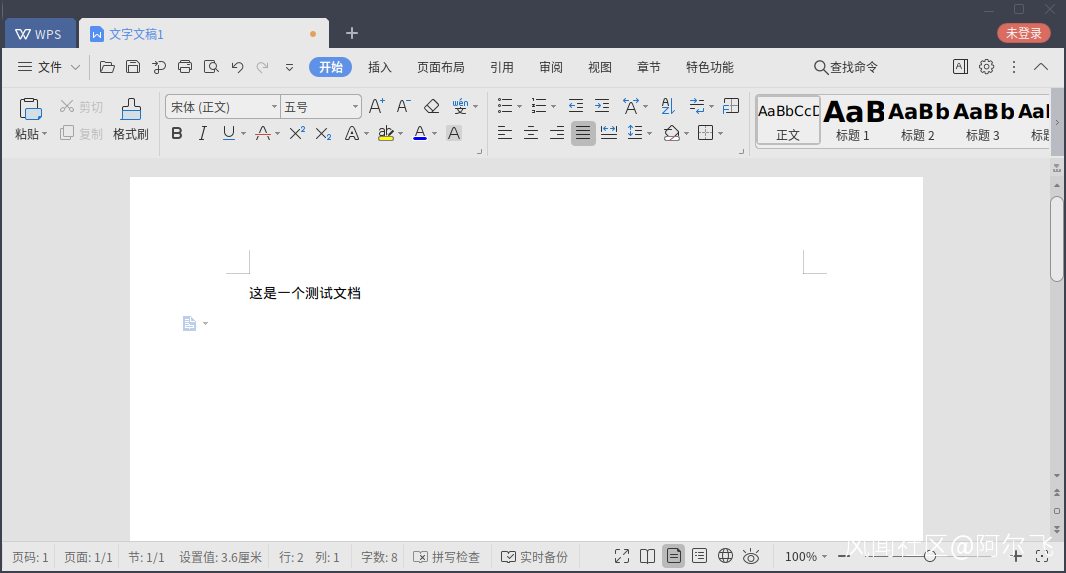Click the Paste (粘贴) clipboard icon
This screenshot has height=573, width=1066.
click(31, 109)
